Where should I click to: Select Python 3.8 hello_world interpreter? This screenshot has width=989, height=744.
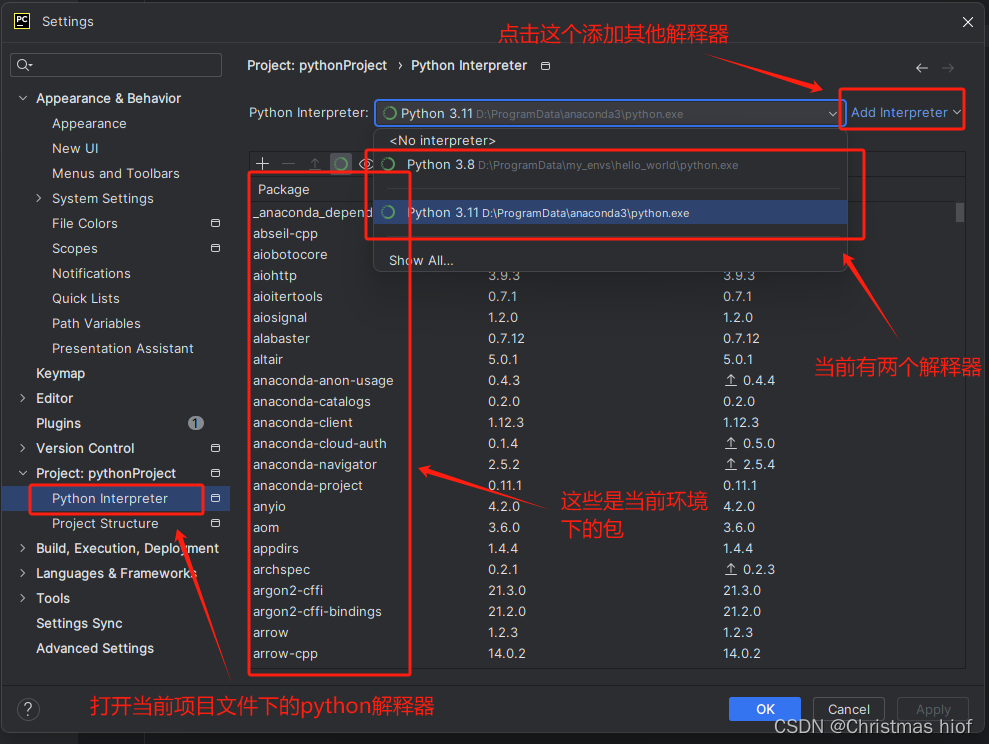pyautogui.click(x=610, y=165)
